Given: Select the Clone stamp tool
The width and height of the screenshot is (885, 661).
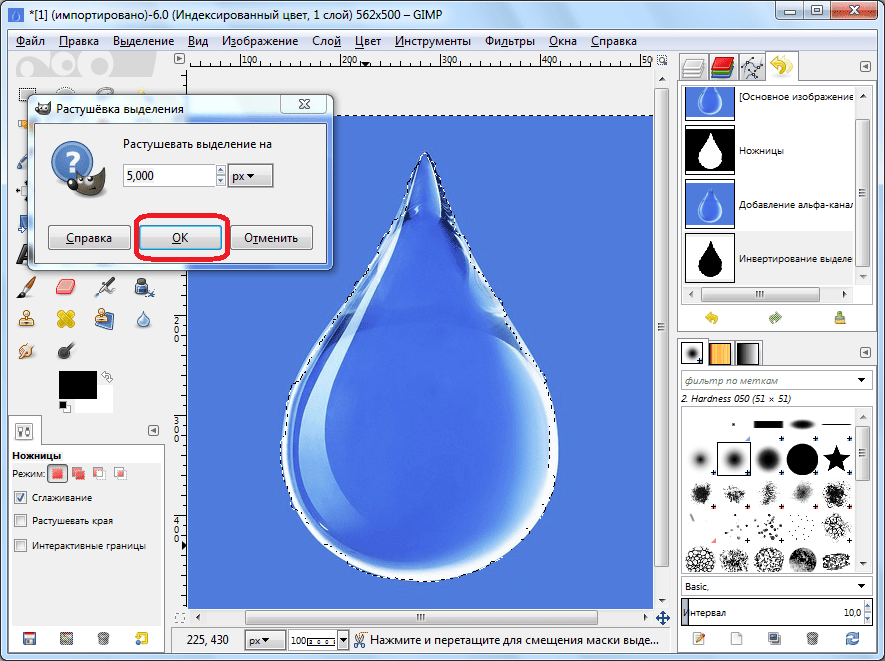Looking at the screenshot, I should 27,319.
